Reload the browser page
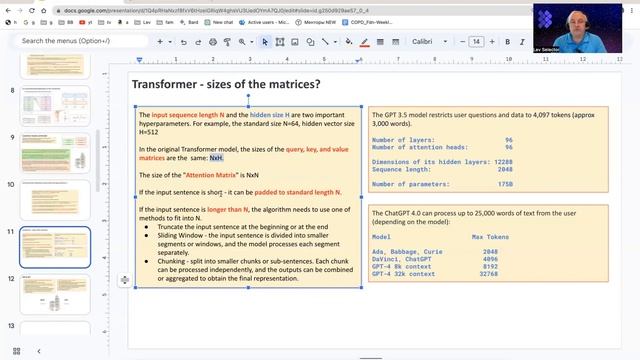640x360 pixels. (x=32, y=10)
